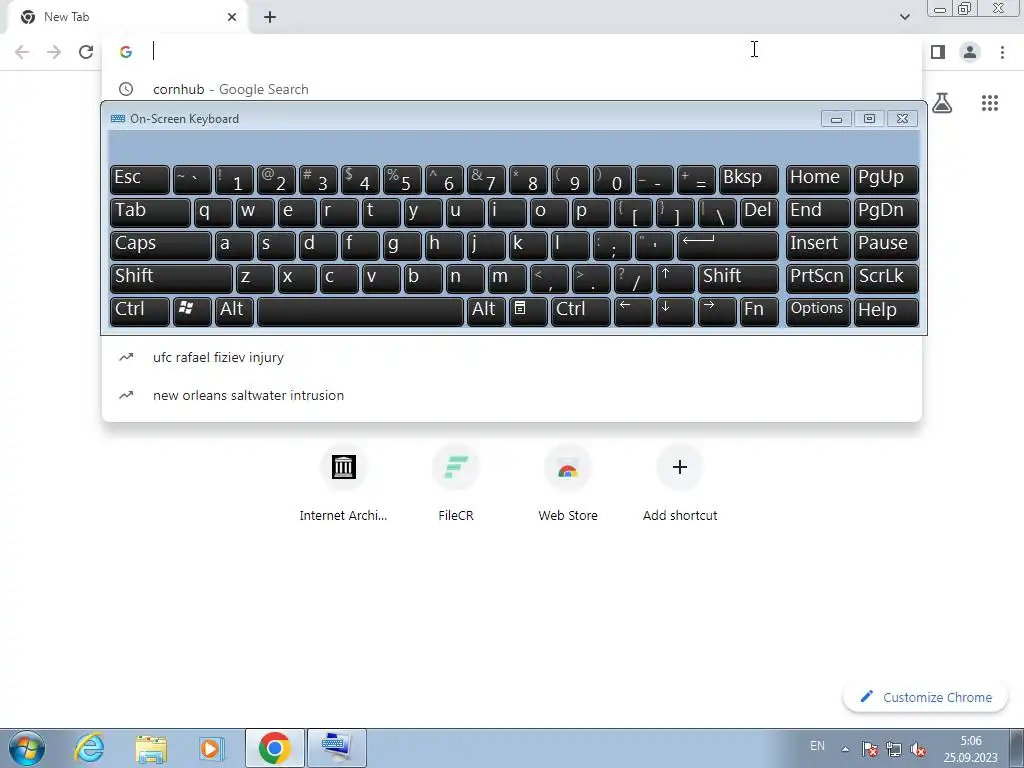Screen dimensions: 1024x768
Task: Open Windows Explorer folder in taskbar
Action: pos(151,748)
